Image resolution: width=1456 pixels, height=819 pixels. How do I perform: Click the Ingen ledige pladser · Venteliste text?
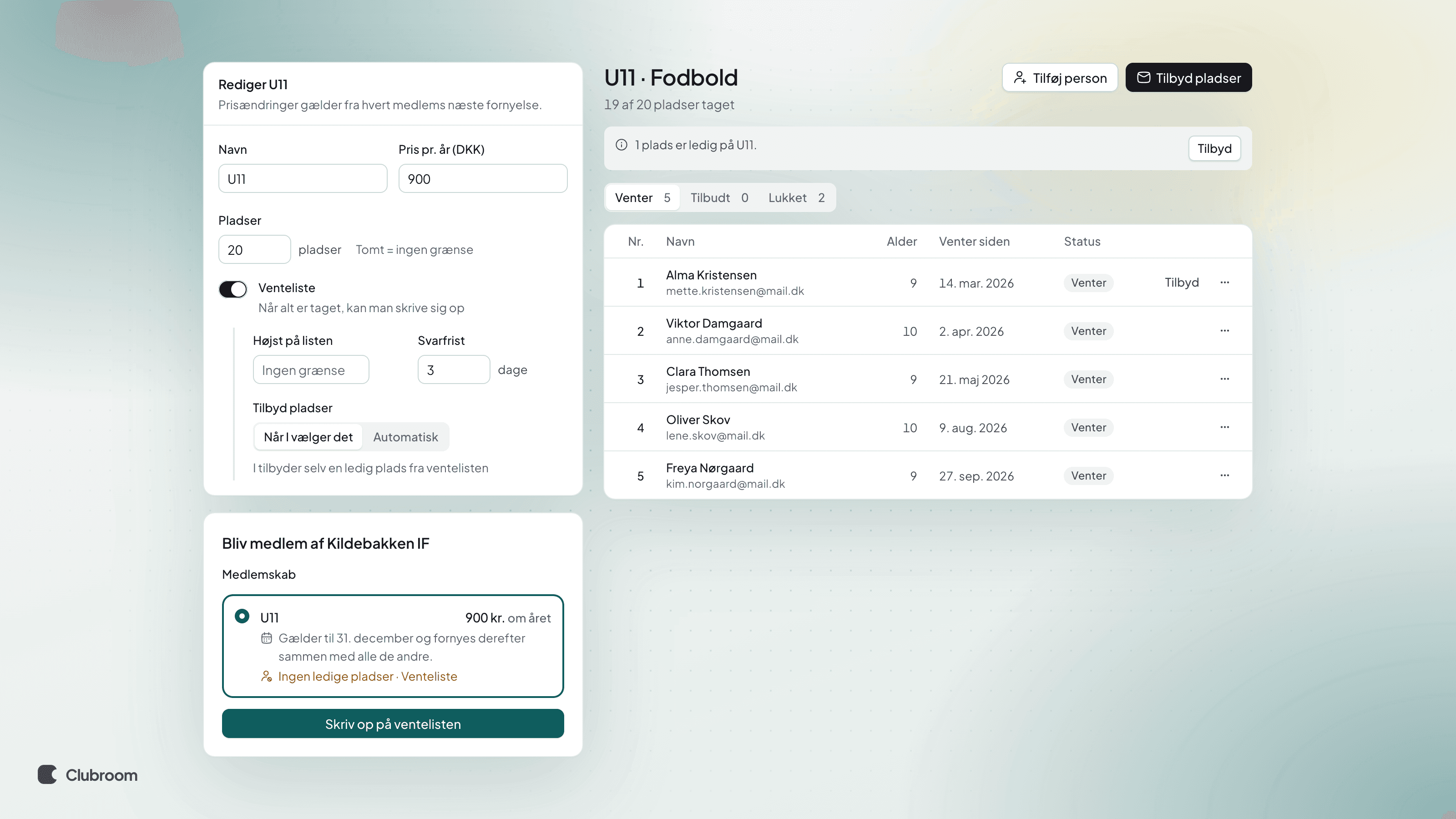[367, 676]
